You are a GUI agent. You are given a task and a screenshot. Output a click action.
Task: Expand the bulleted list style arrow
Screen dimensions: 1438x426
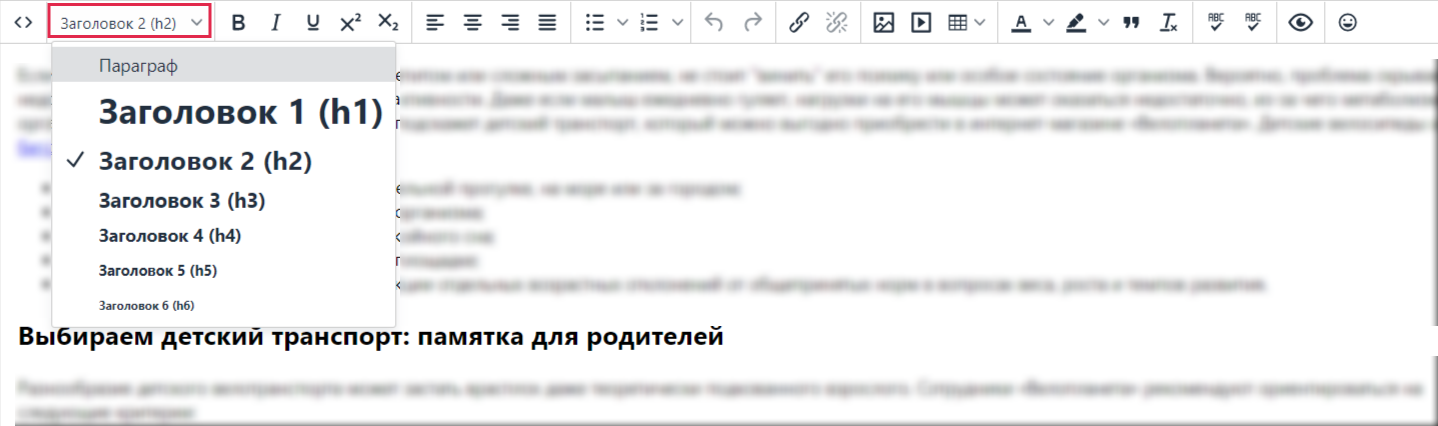[x=623, y=22]
